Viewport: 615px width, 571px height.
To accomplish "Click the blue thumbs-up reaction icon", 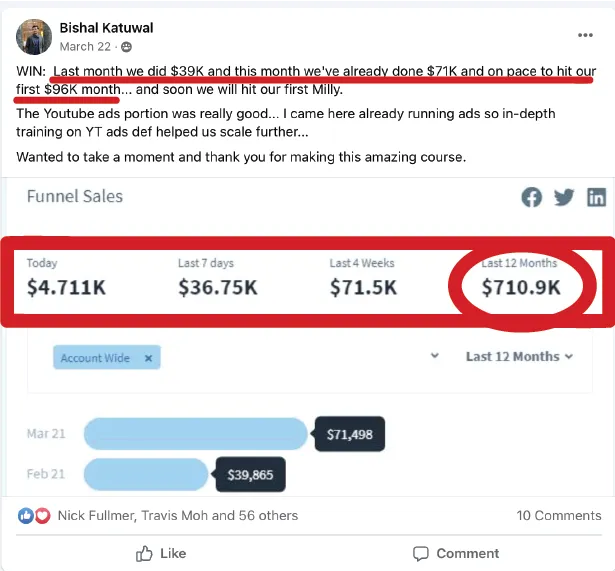I will point(26,516).
